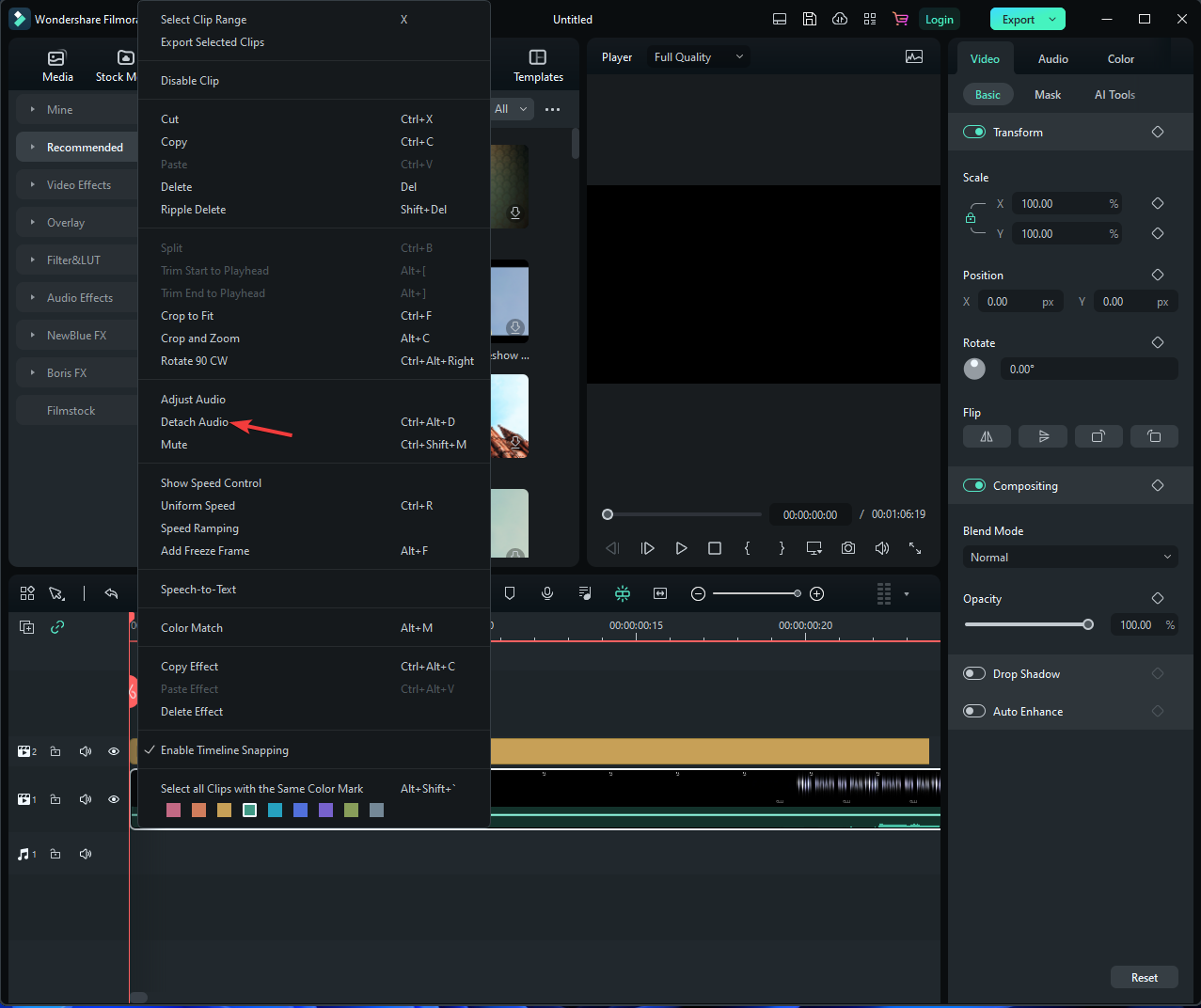Image resolution: width=1201 pixels, height=1008 pixels.
Task: Click the add track icon
Action: point(27,627)
